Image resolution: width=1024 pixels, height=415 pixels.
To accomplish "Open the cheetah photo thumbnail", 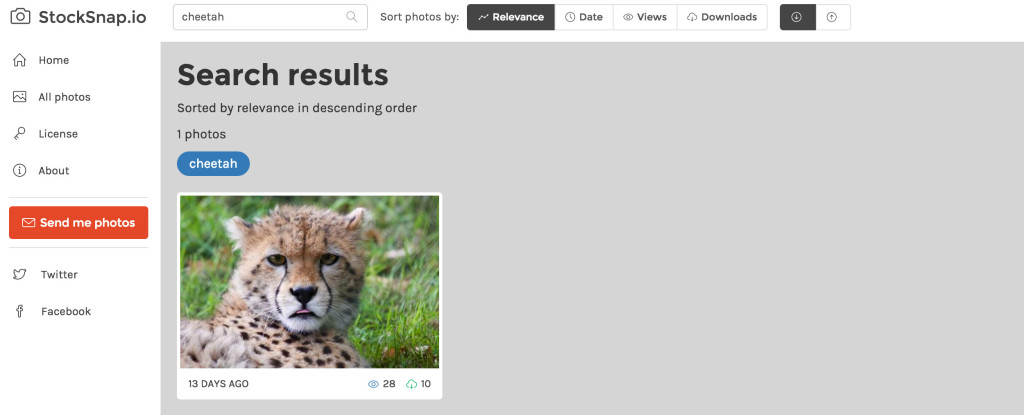I will [x=310, y=282].
